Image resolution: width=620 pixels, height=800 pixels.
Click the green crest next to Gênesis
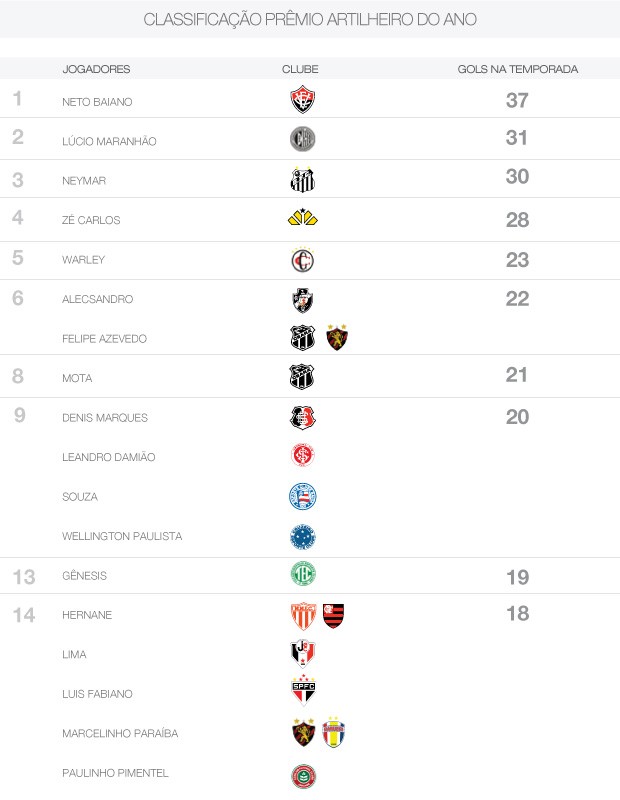(303, 573)
